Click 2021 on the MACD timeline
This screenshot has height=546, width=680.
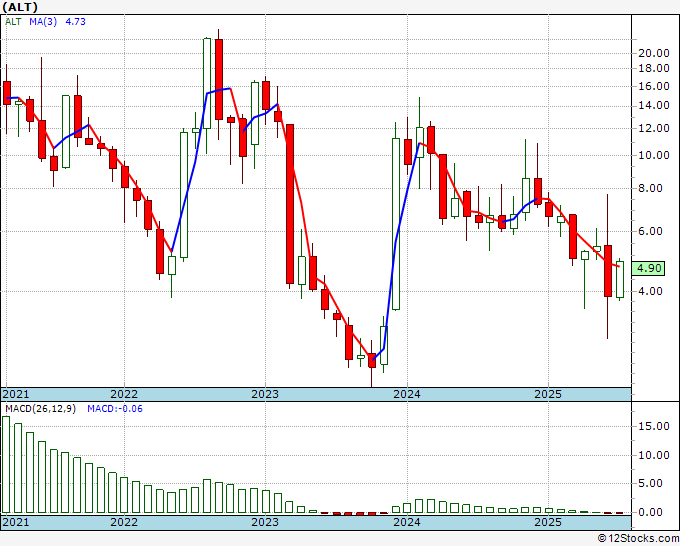click(x=16, y=522)
